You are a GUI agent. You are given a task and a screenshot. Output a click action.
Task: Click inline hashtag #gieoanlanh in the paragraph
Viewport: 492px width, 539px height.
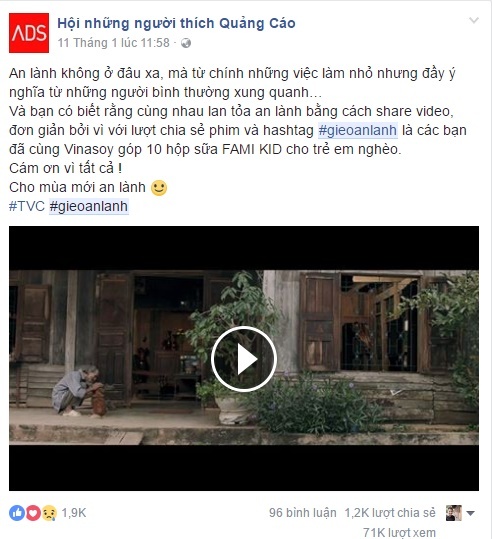[358, 131]
